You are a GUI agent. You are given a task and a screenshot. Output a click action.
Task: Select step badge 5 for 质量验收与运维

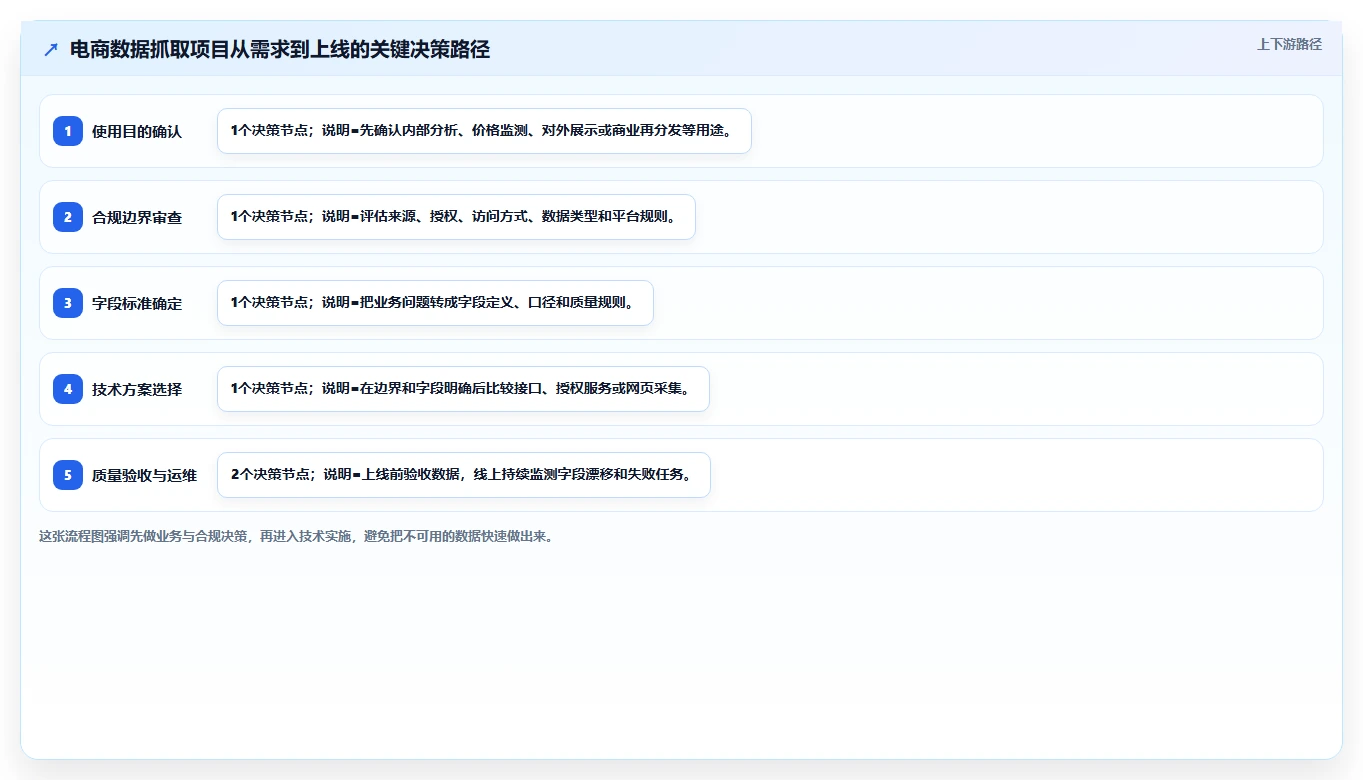tap(68, 475)
